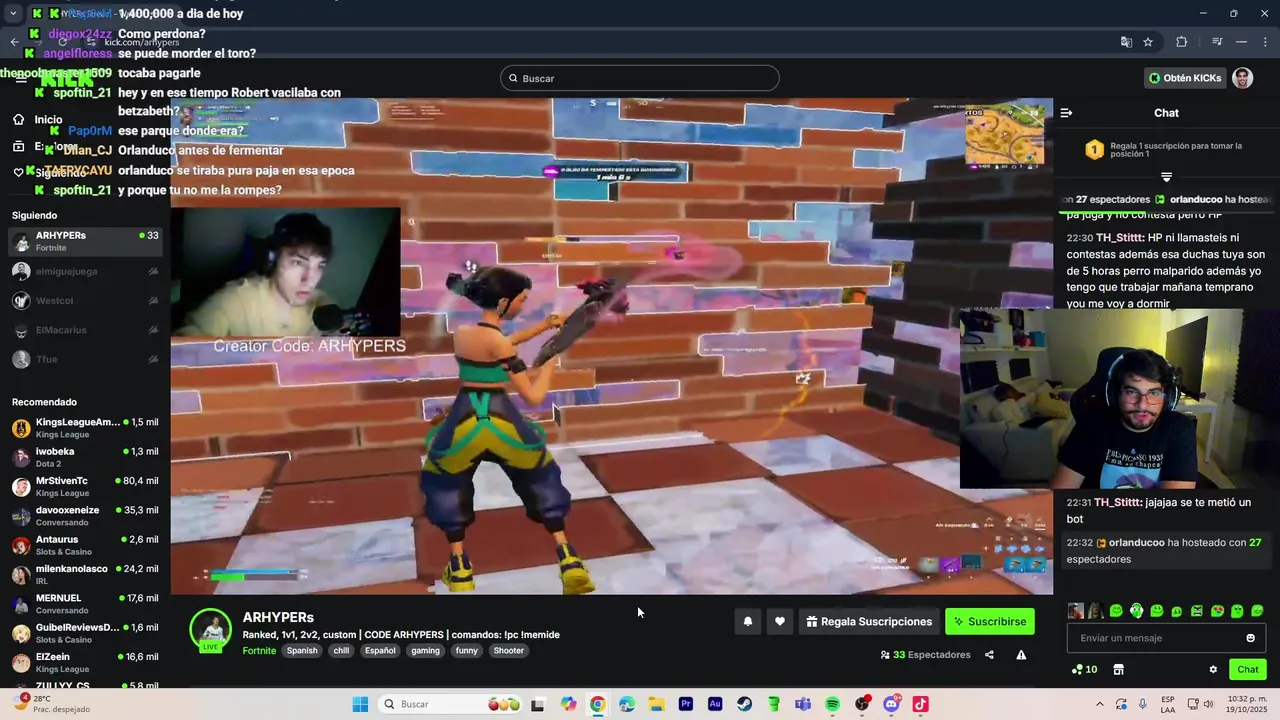Open GuibelReviewsD recommended channel
The height and width of the screenshot is (720, 1280).
85,633
